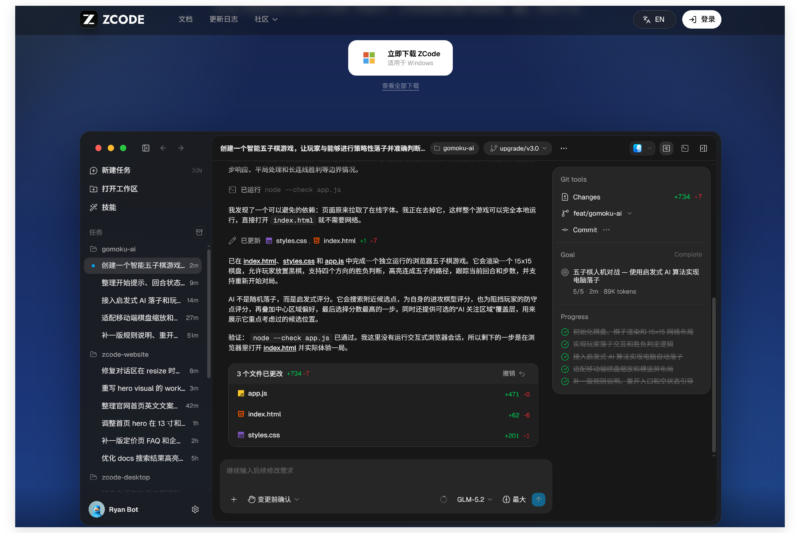Click the 最大 effort button
Screen dimensions: 800x533
(514, 499)
